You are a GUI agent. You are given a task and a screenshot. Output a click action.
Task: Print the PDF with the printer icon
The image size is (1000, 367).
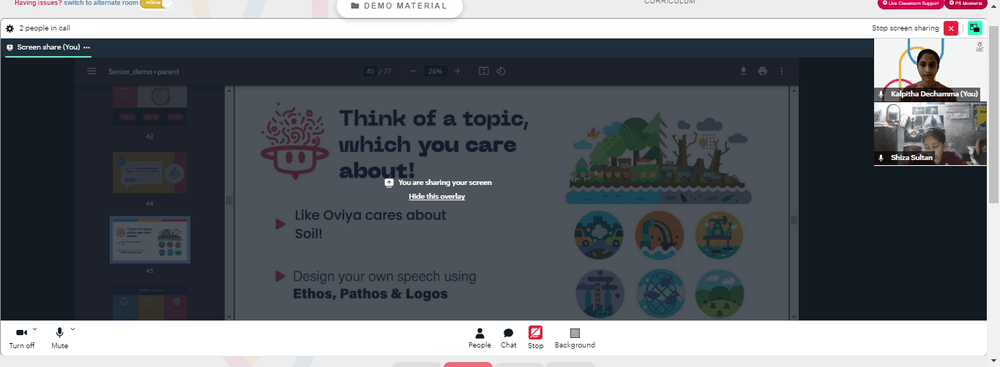point(762,71)
